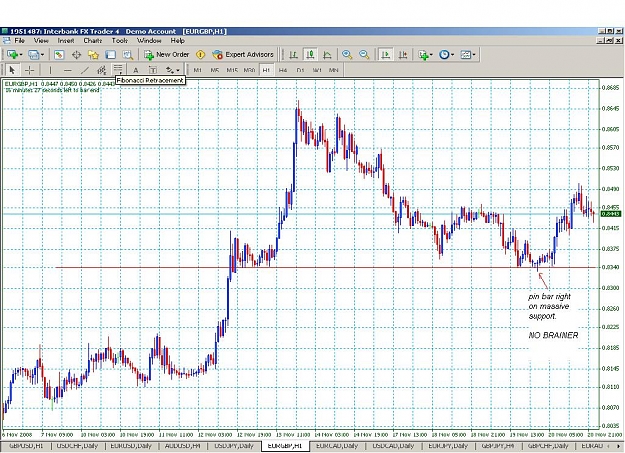Select the 'pin bar right on massive support' text

pyautogui.click(x=549, y=306)
